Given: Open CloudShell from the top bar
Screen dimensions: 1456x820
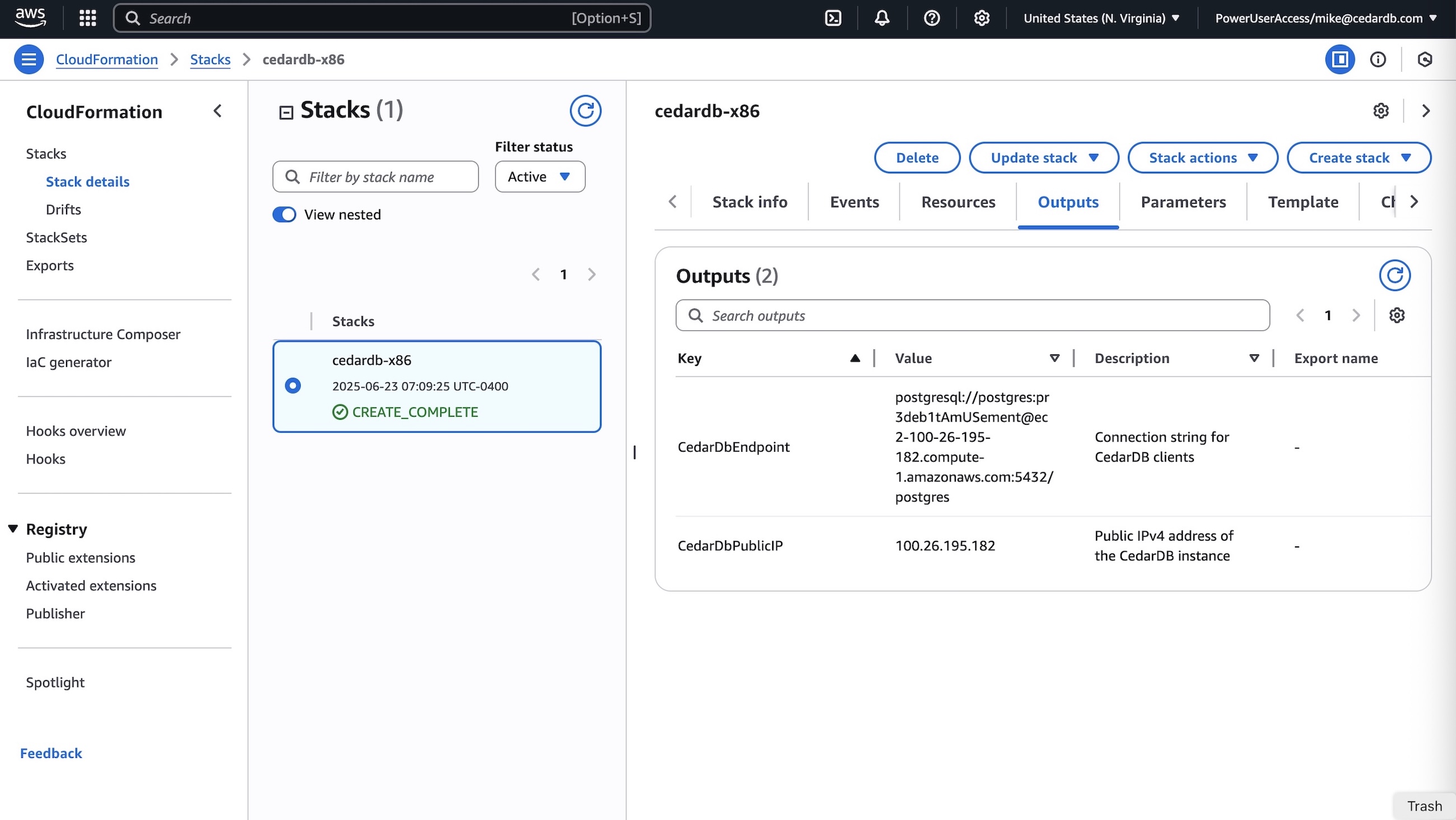Looking at the screenshot, I should click(x=833, y=17).
